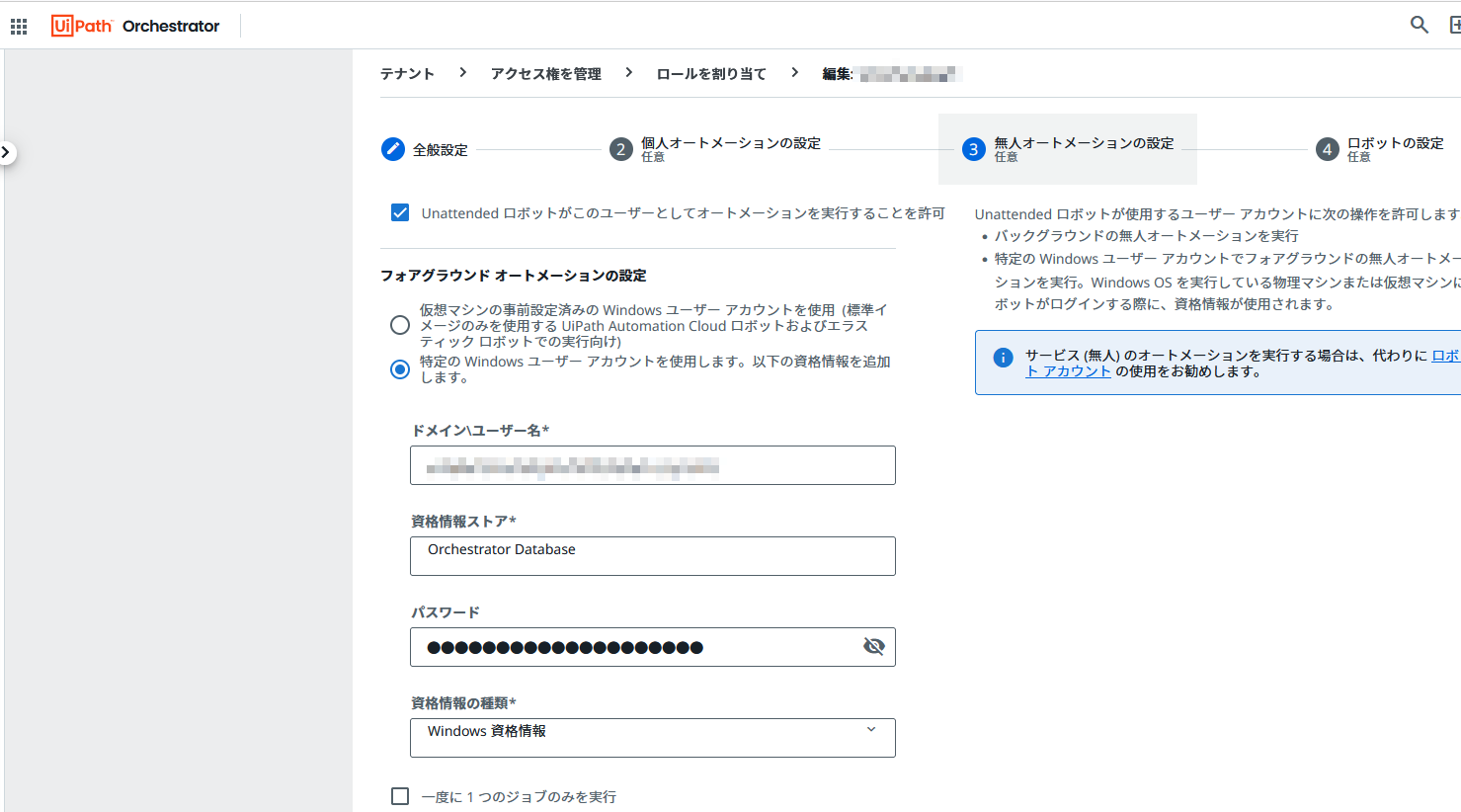The image size is (1461, 812).
Task: Click the ドメイン\ユーザー名 input field
Action: coord(653,465)
